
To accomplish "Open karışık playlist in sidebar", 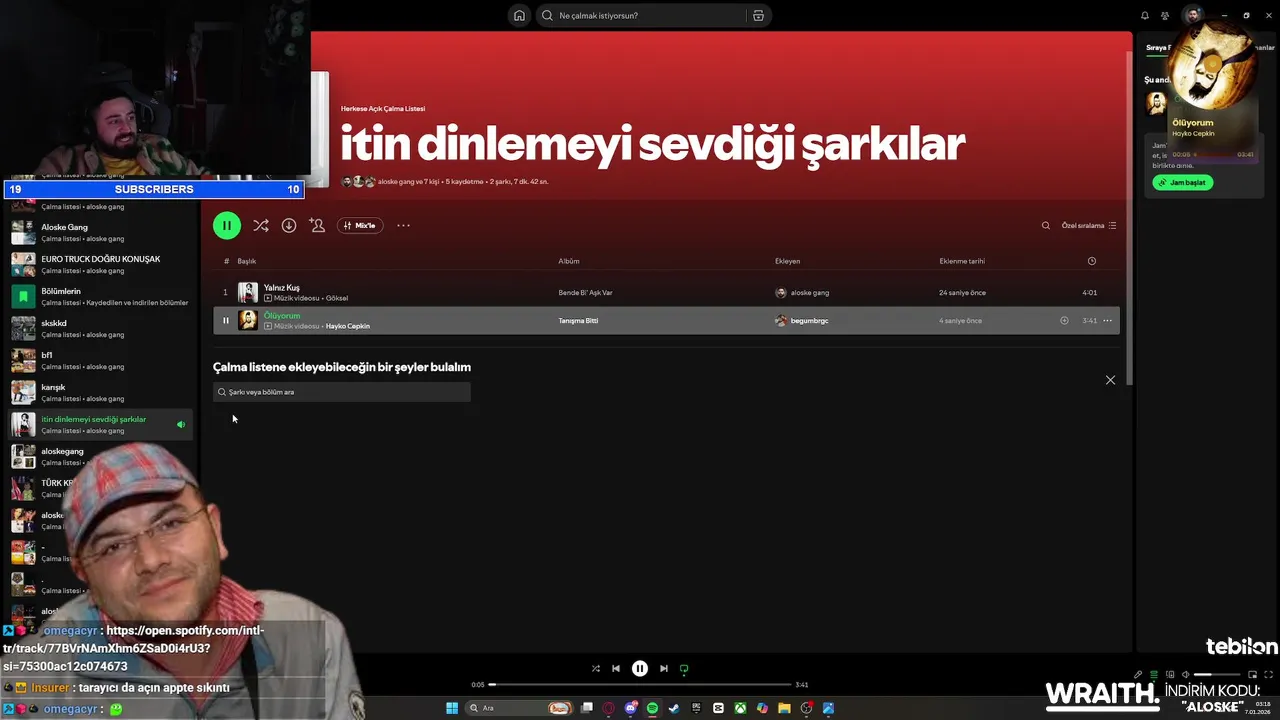I will 101,392.
